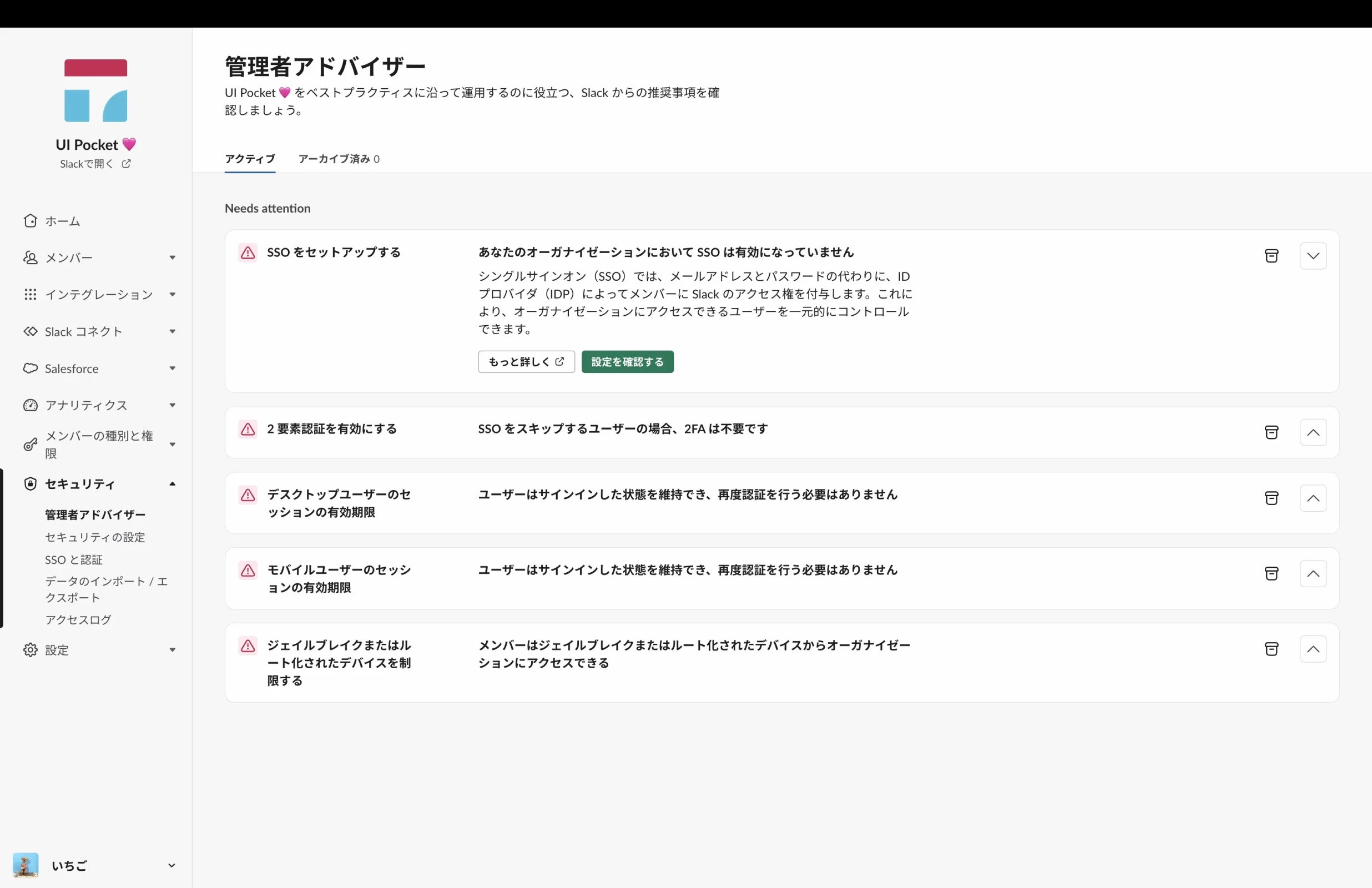The height and width of the screenshot is (888, 1372).
Task: Expand the アナリティクス sidebar menu arrow
Action: click(173, 405)
